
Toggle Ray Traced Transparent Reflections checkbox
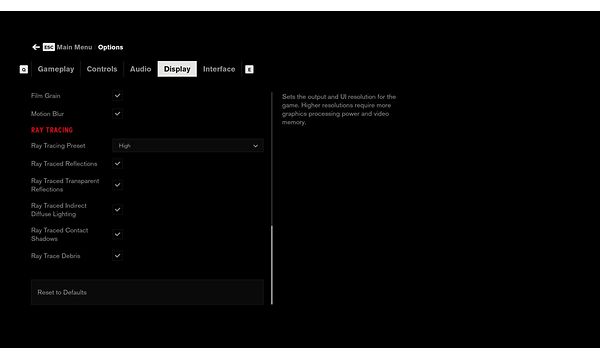click(117, 185)
